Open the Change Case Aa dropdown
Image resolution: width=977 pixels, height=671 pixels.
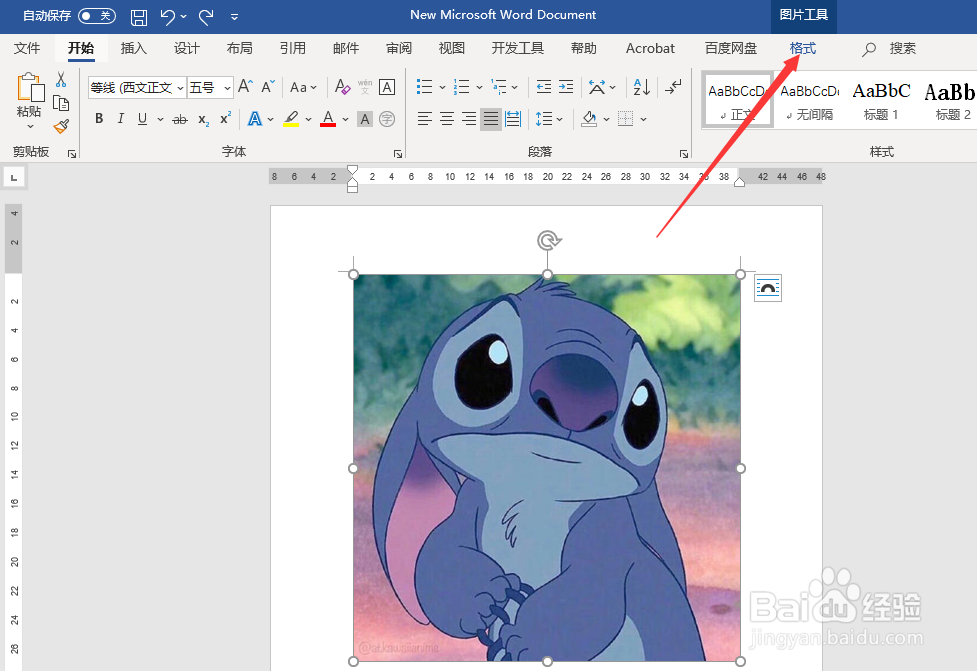pos(303,87)
